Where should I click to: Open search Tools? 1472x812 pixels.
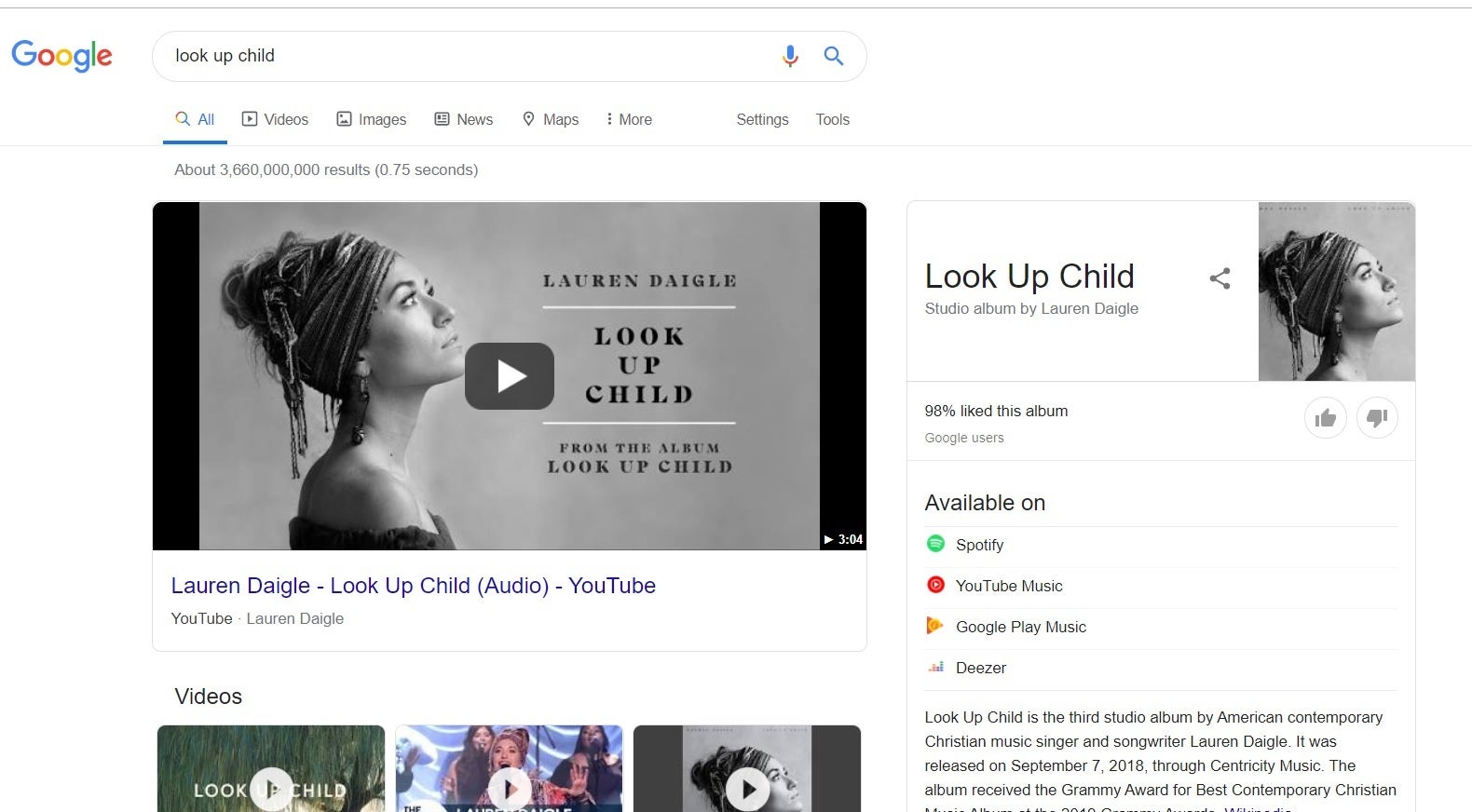pos(832,119)
